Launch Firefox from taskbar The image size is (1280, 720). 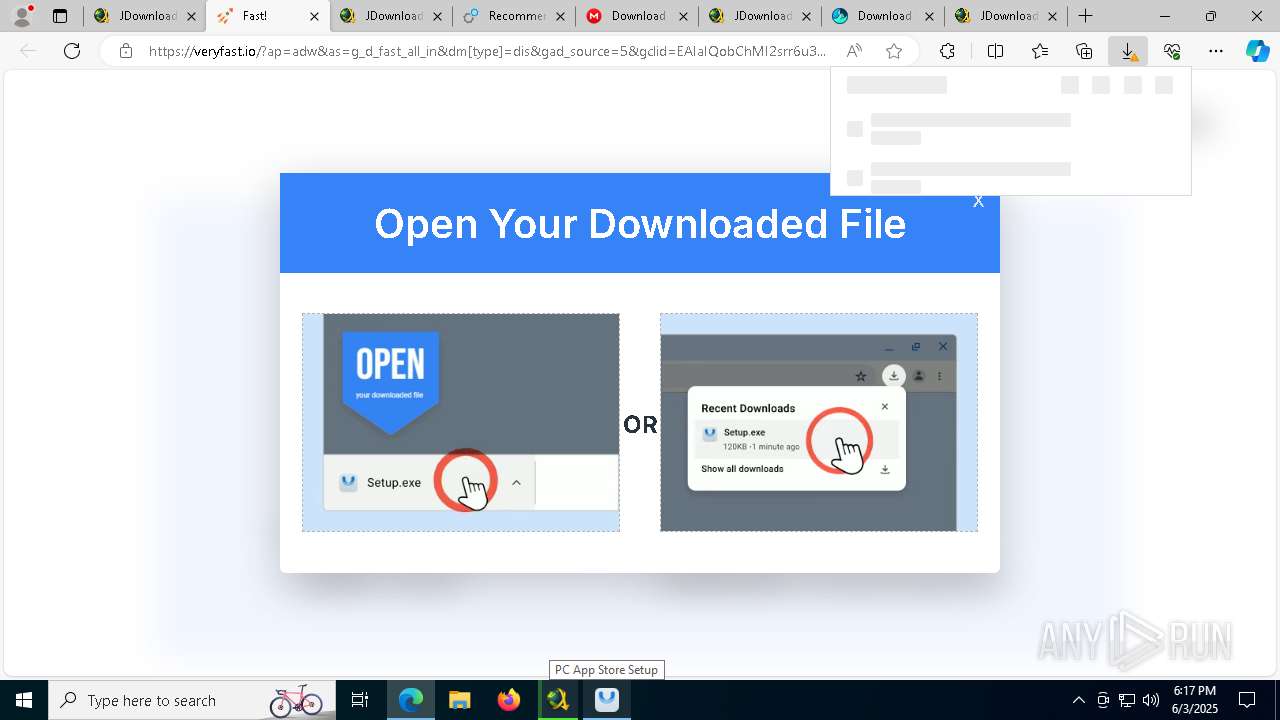(509, 700)
